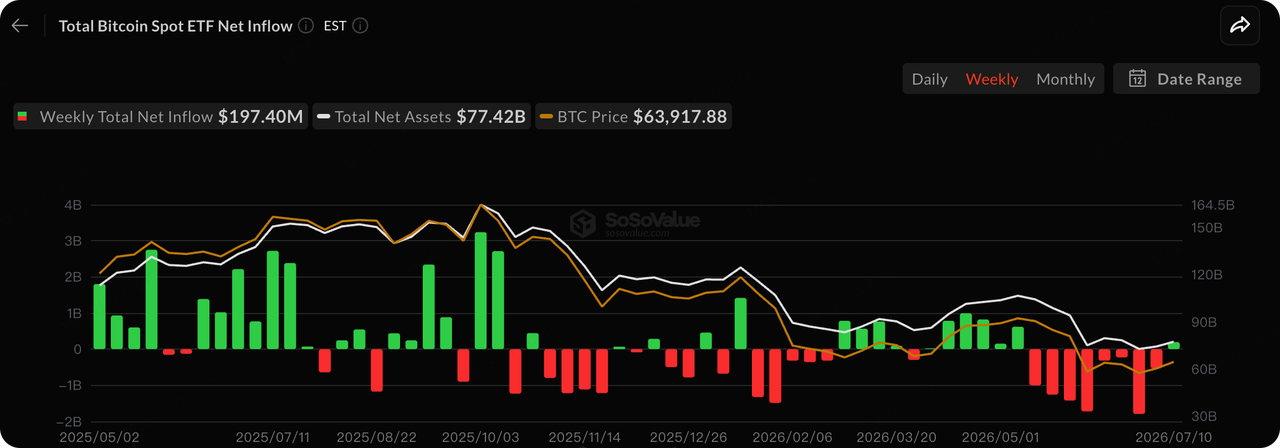Click info icon next to EST
Image resolution: width=1280 pixels, height=448 pixels.
pos(360,26)
